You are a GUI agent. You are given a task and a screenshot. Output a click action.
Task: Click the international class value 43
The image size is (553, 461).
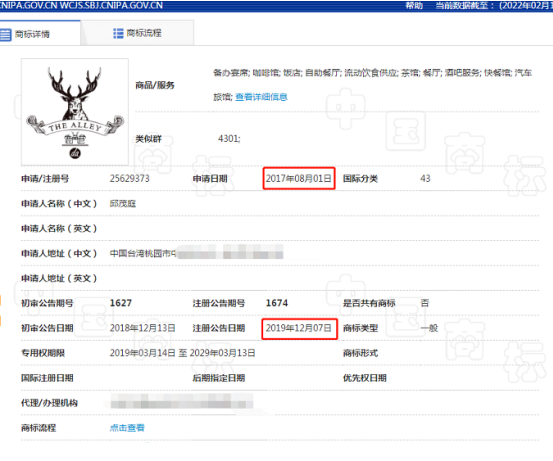pos(425,178)
